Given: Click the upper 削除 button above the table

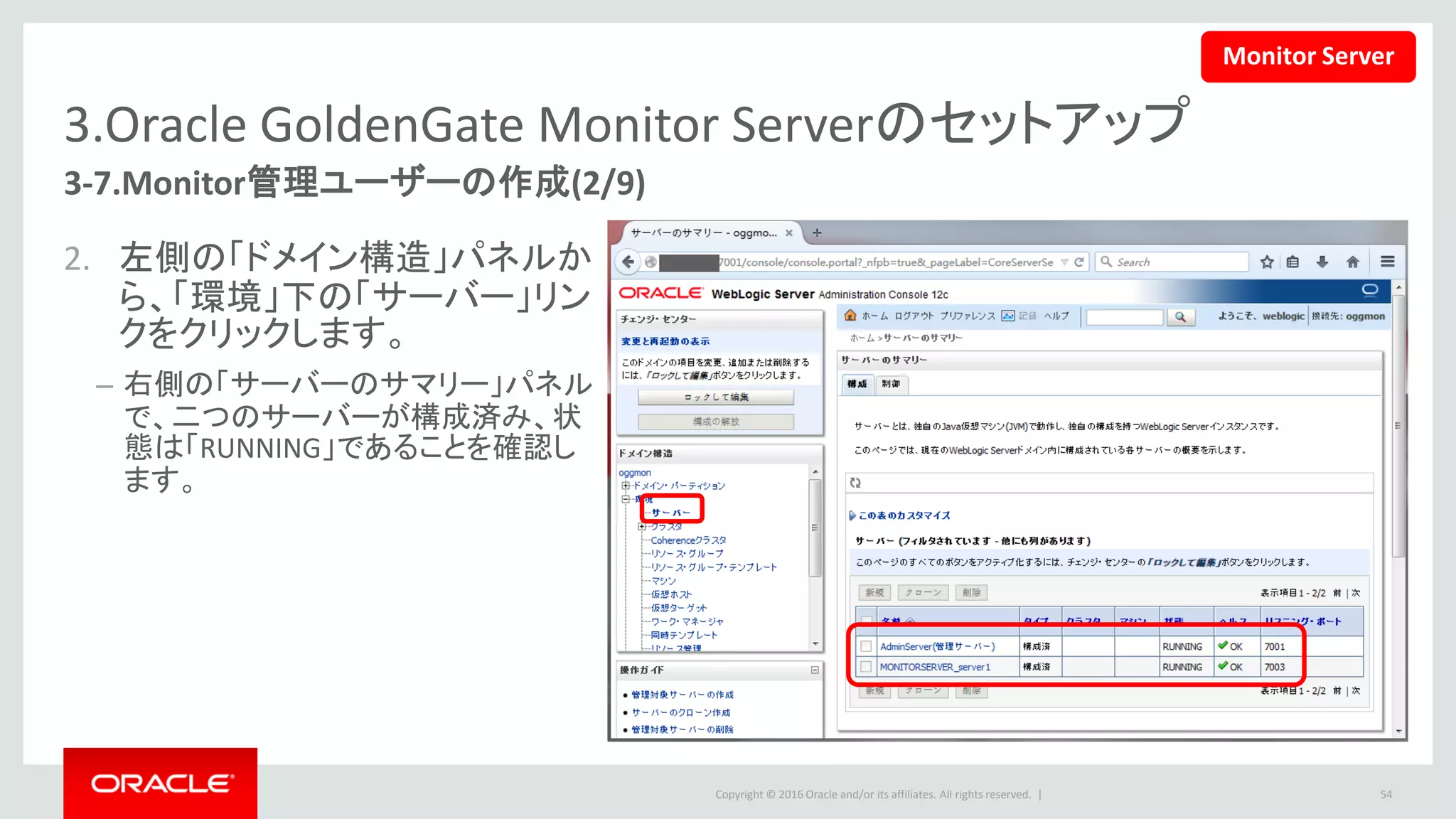Looking at the screenshot, I should point(971,592).
